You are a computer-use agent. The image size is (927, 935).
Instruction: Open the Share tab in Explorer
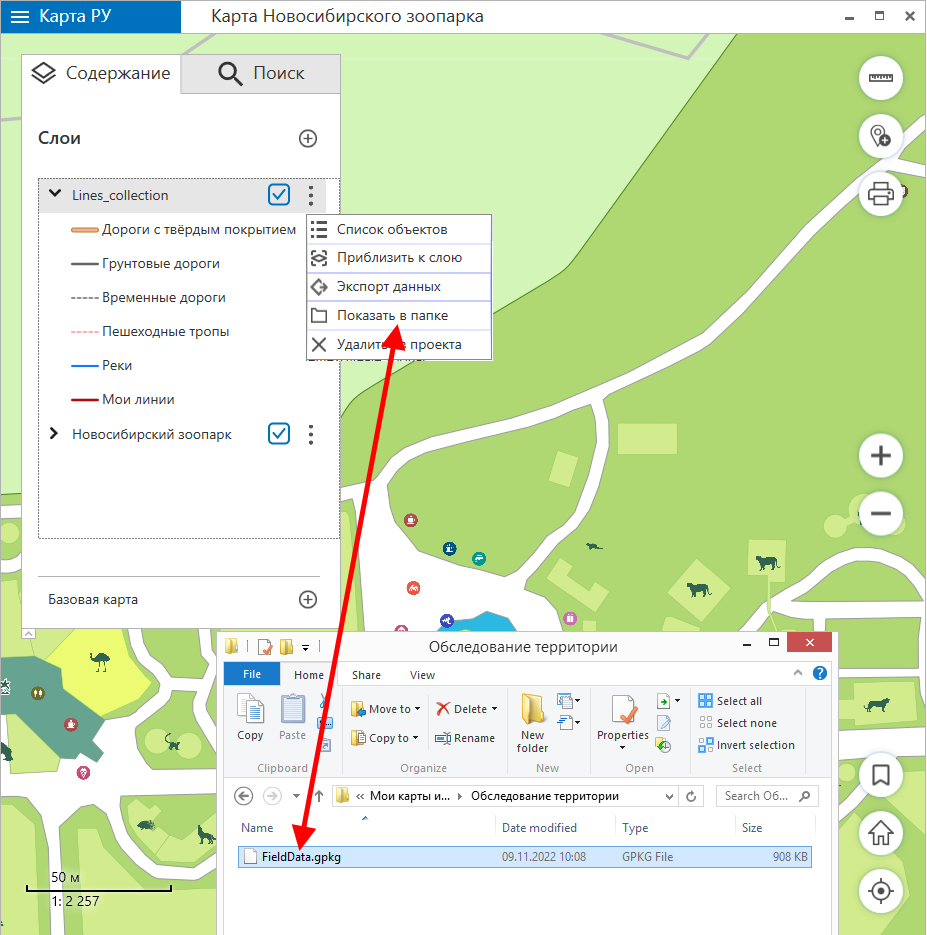366,674
